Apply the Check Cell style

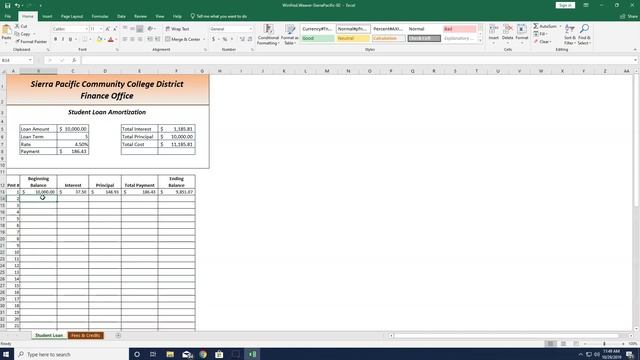point(424,38)
